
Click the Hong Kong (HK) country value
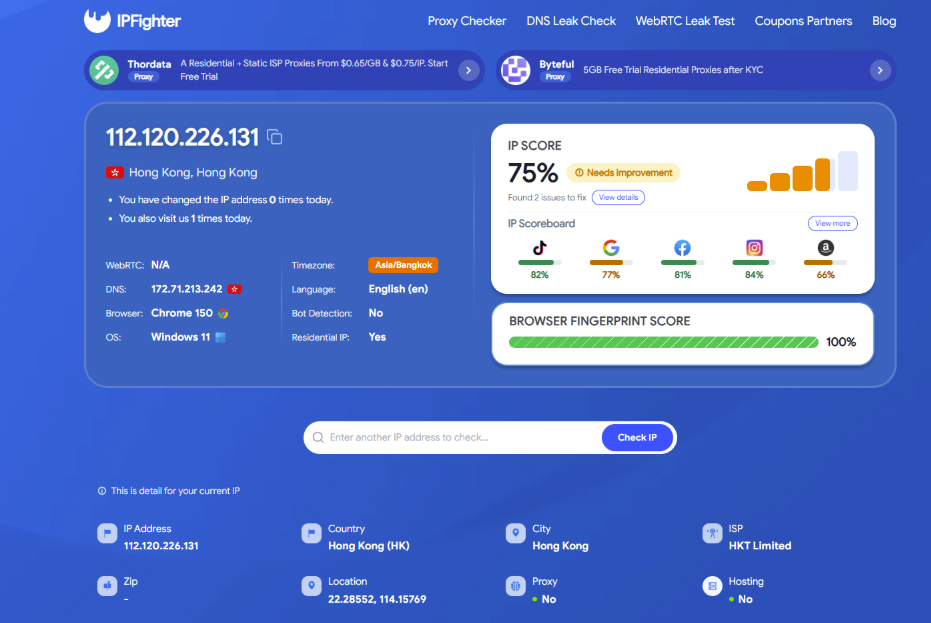369,546
